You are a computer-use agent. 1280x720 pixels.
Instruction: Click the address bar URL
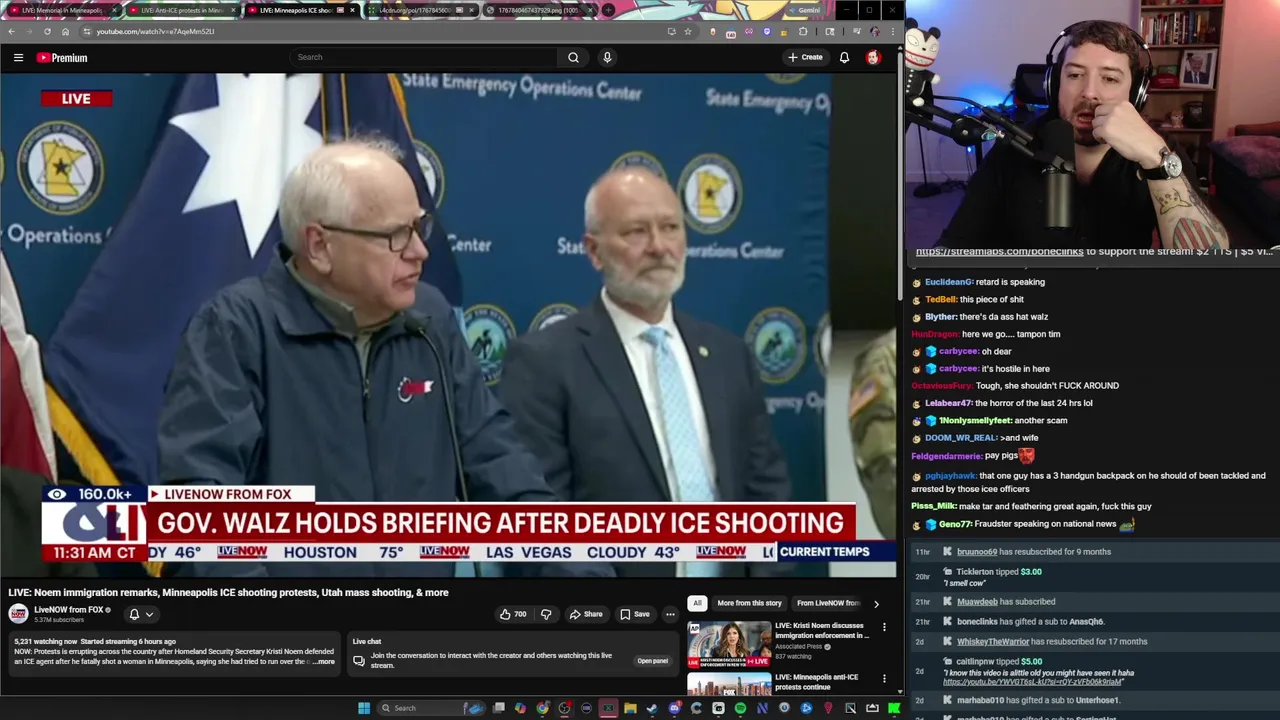coord(155,31)
